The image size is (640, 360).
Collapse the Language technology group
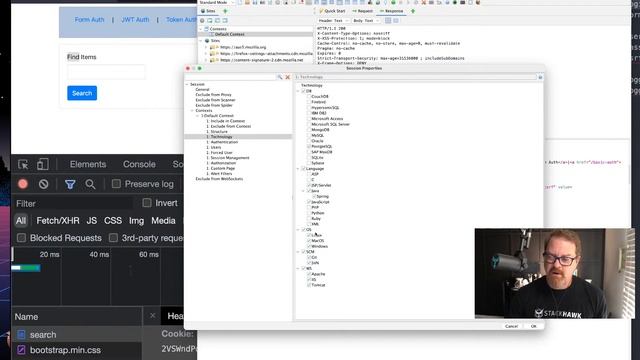(298, 169)
